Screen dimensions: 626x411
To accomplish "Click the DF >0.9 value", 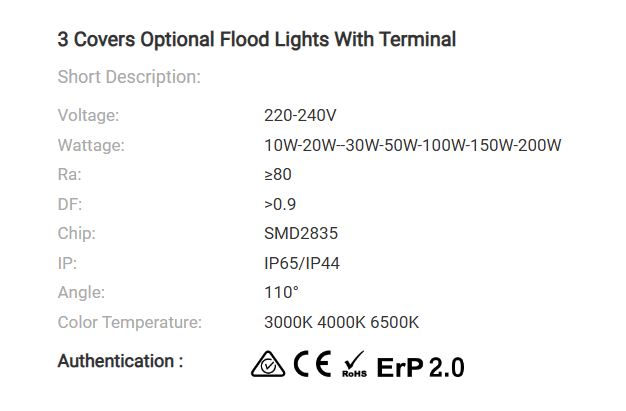I will 280,204.
